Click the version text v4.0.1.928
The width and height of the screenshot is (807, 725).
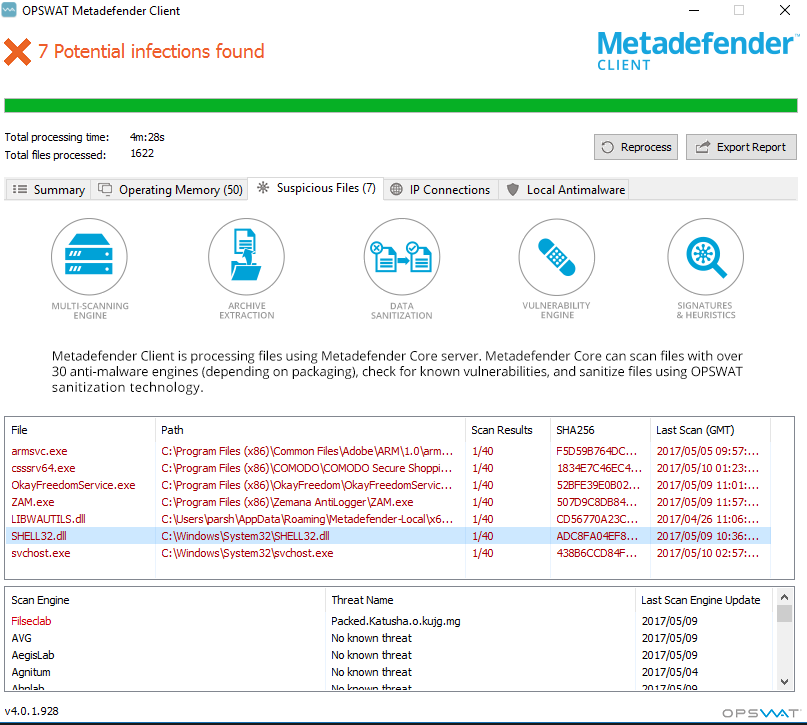point(32,711)
